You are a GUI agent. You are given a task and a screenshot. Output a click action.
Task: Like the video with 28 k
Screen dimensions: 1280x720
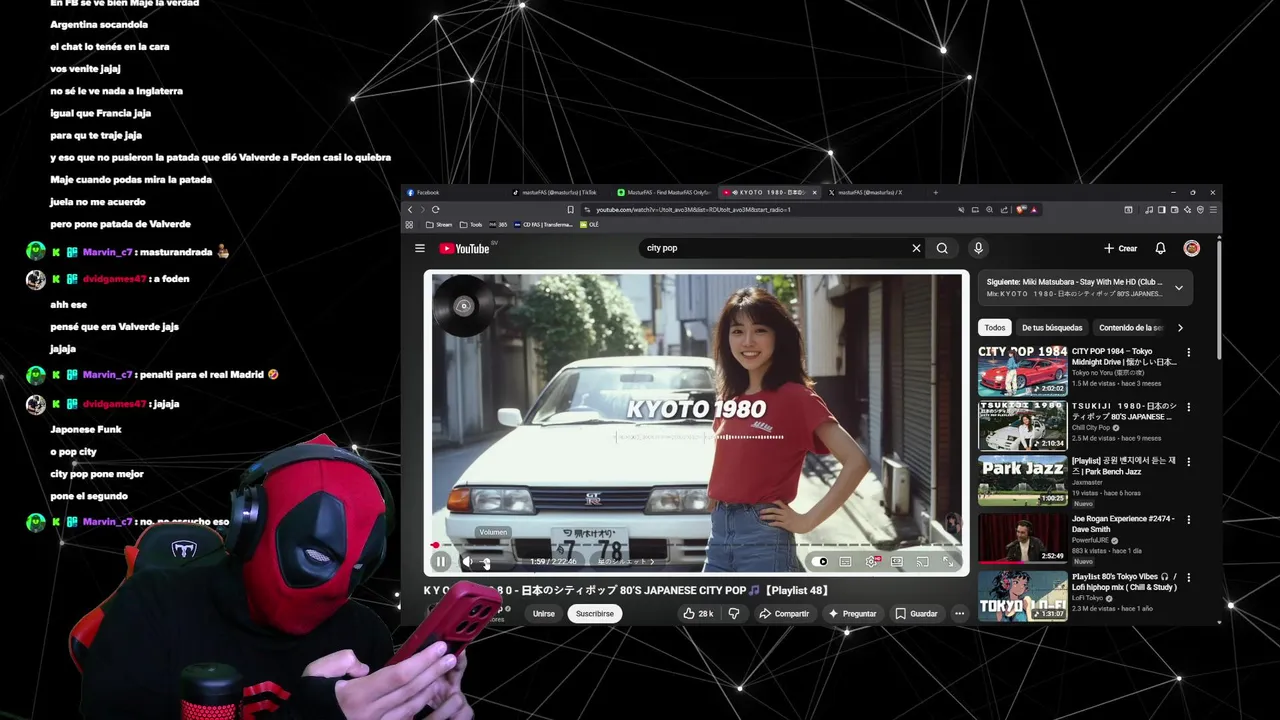pyautogui.click(x=698, y=613)
